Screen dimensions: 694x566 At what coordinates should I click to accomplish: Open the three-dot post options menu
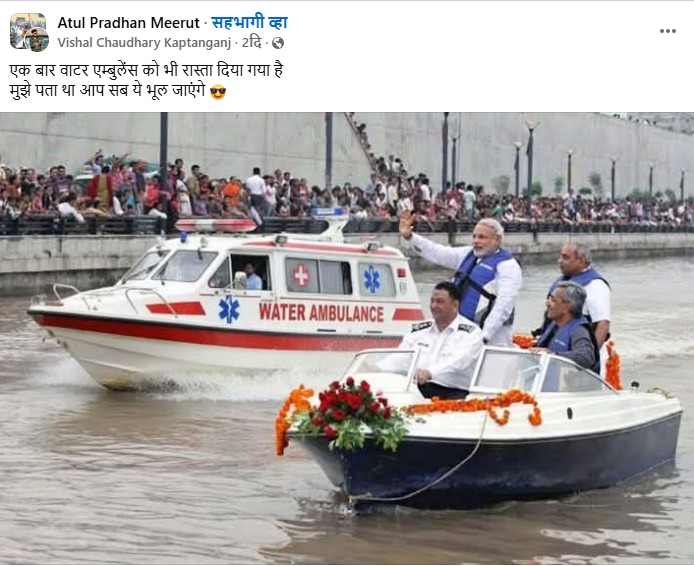[667, 31]
